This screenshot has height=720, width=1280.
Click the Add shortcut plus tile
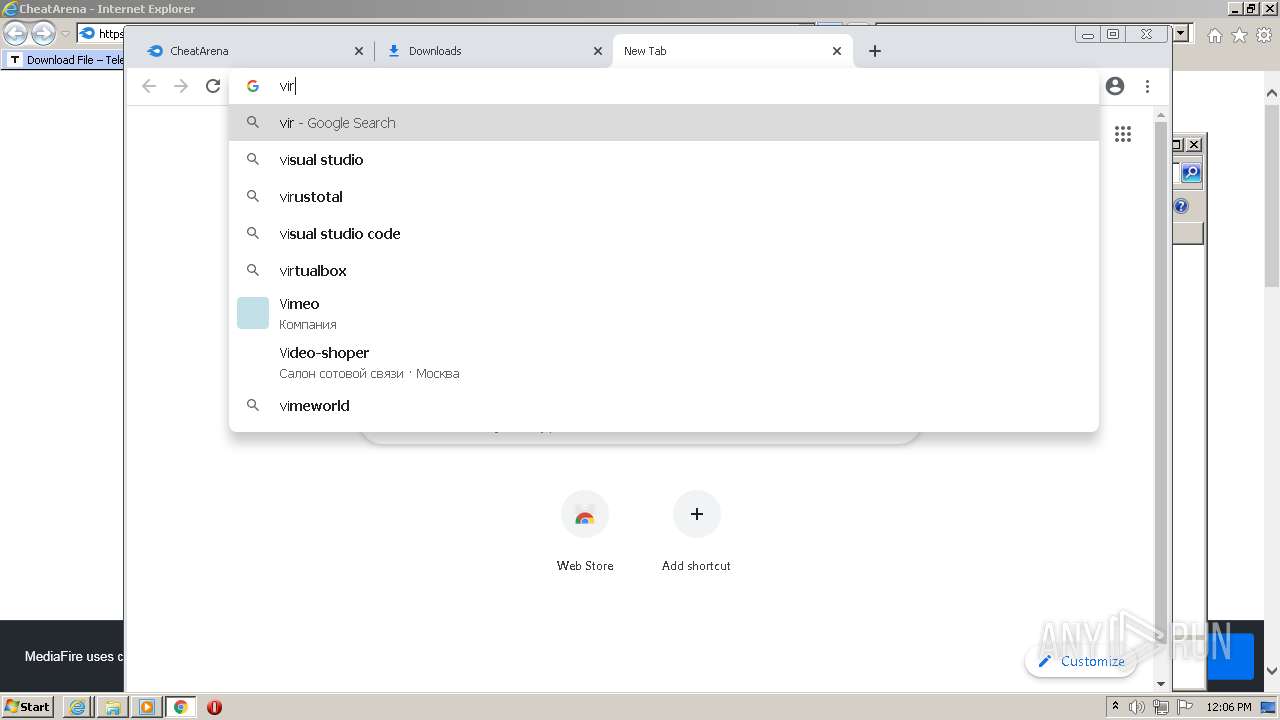coord(697,532)
